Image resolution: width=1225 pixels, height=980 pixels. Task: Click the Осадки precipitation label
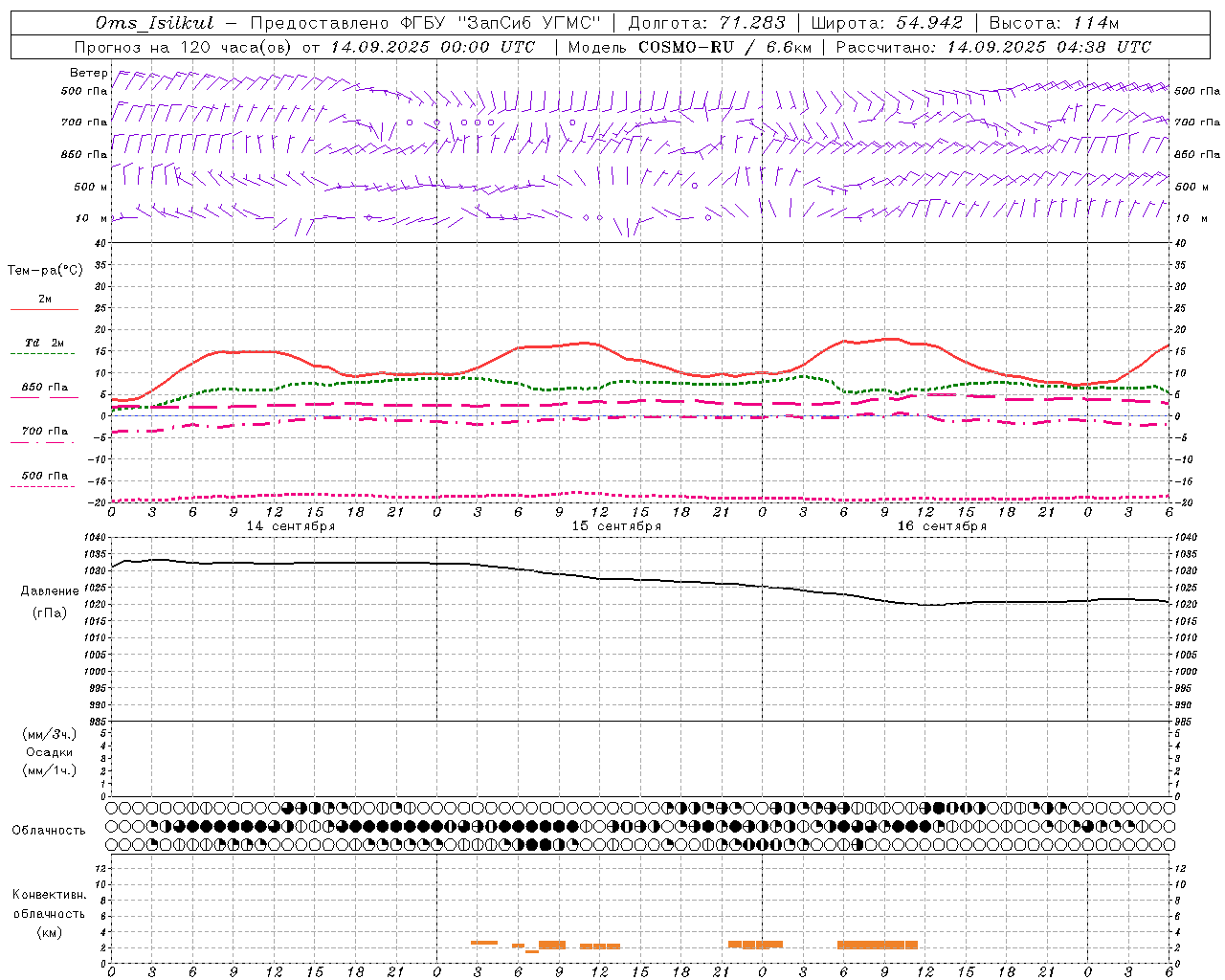[x=50, y=752]
